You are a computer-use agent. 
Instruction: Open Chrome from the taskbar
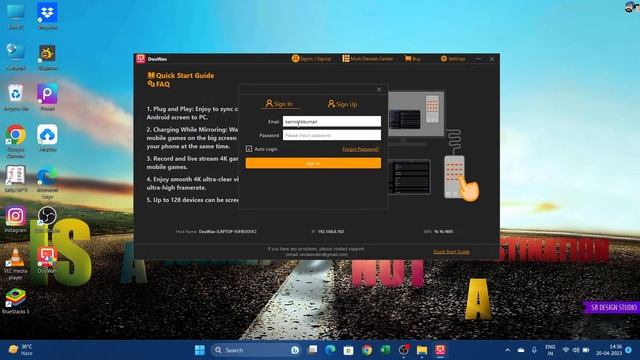pyautogui.click(x=367, y=350)
